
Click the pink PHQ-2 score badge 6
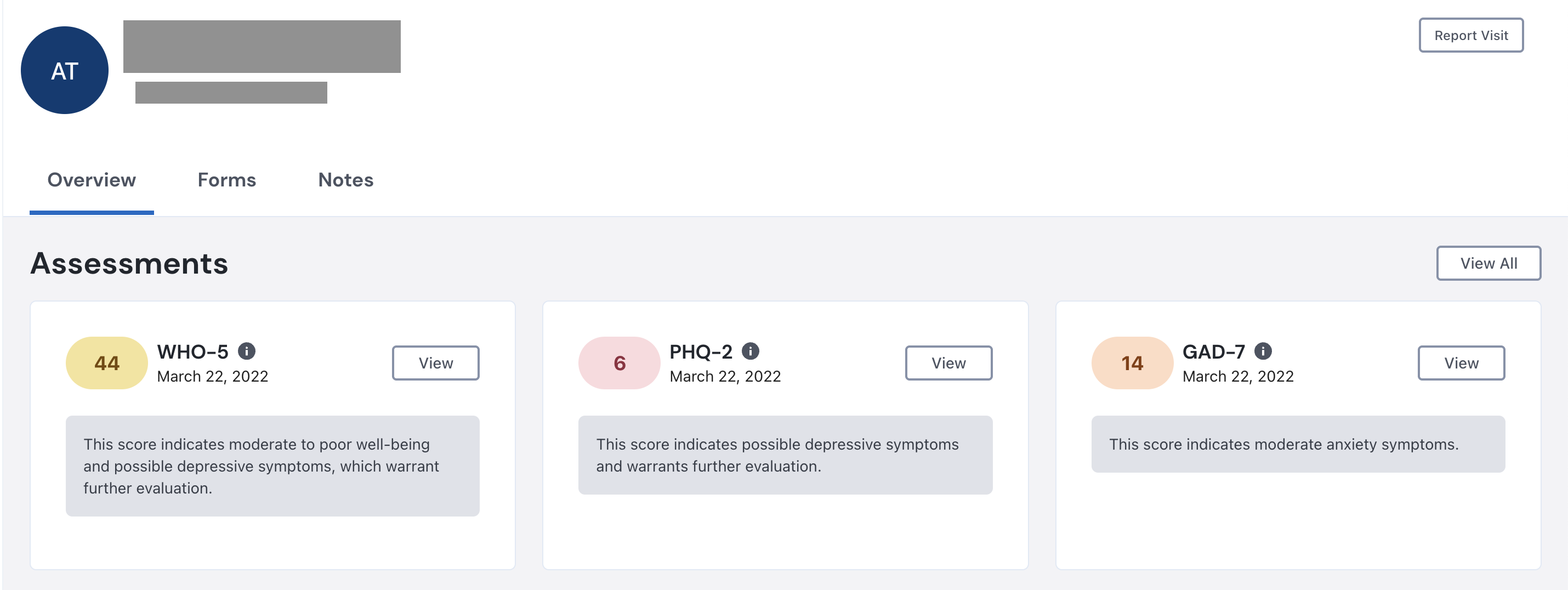pos(619,364)
